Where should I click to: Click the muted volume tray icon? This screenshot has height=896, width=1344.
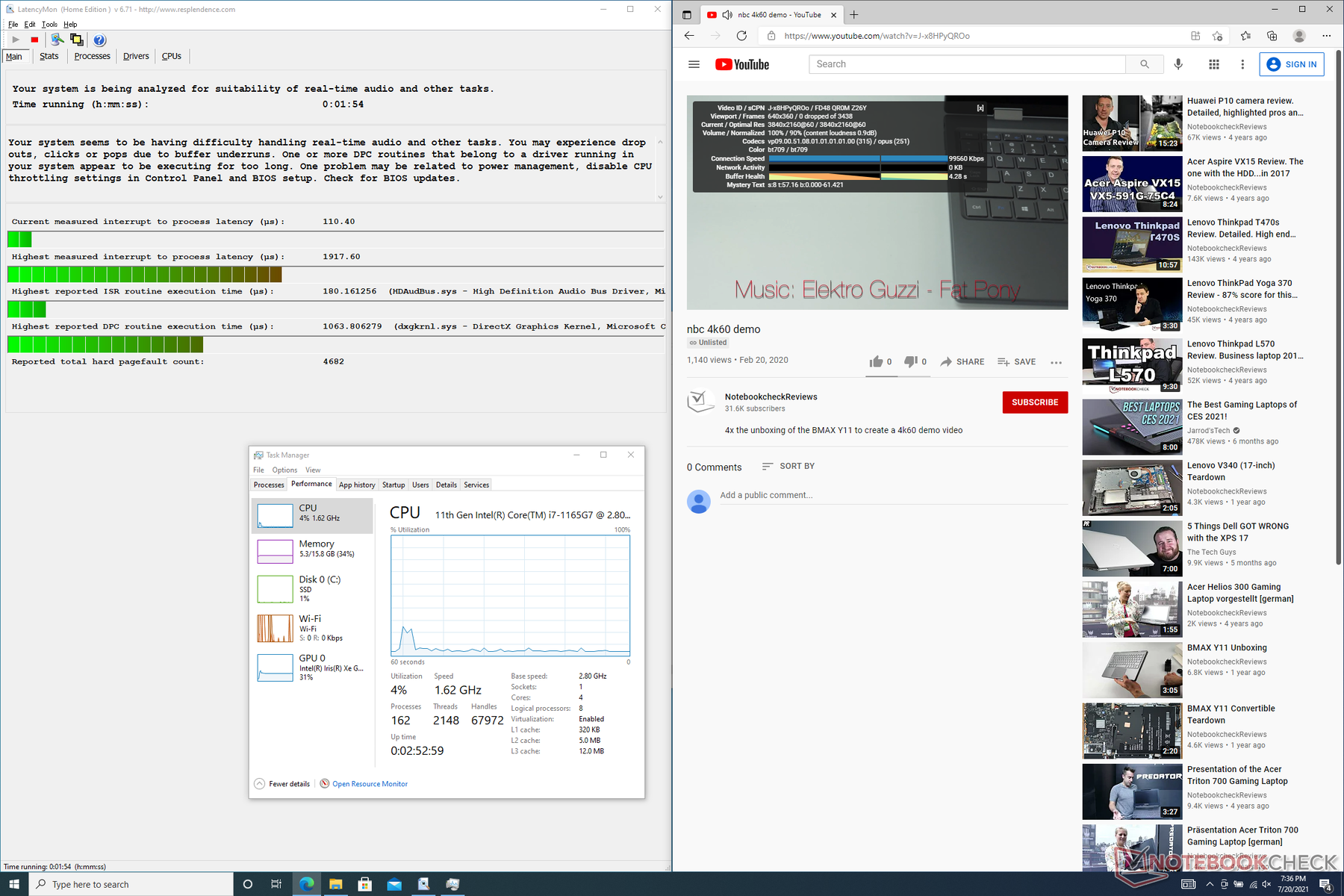coord(1266,884)
